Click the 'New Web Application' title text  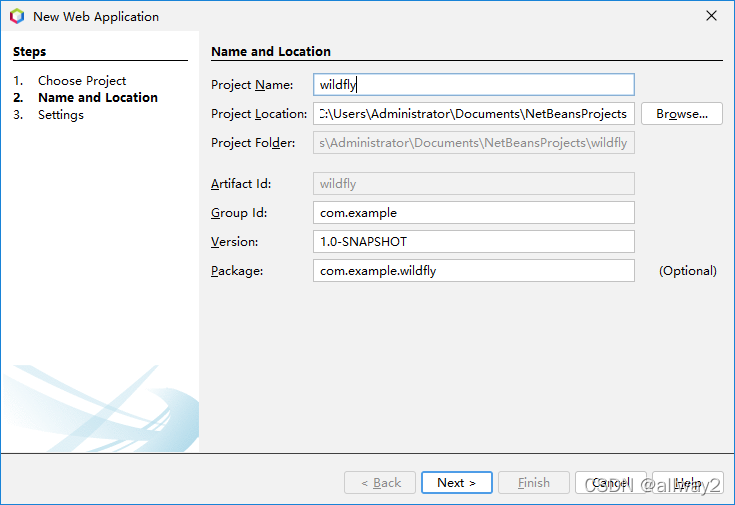click(x=96, y=17)
